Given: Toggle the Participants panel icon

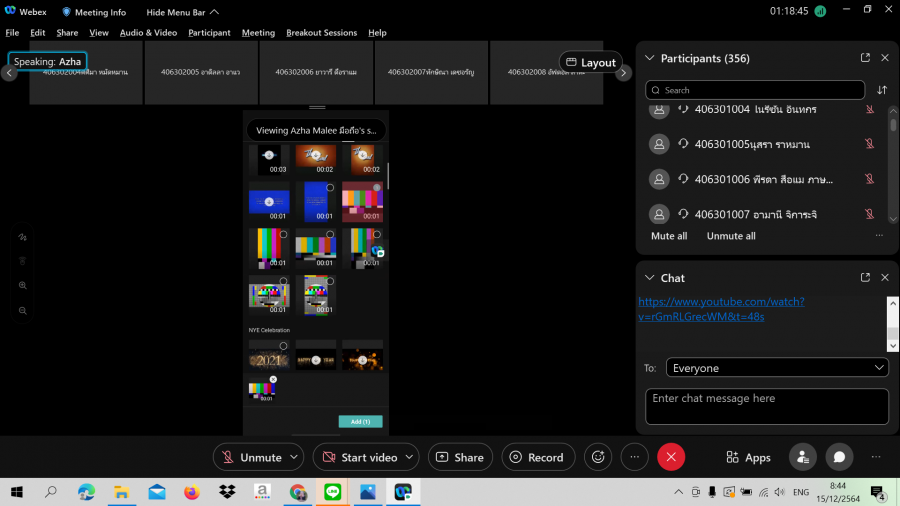Looking at the screenshot, I should tap(802, 457).
